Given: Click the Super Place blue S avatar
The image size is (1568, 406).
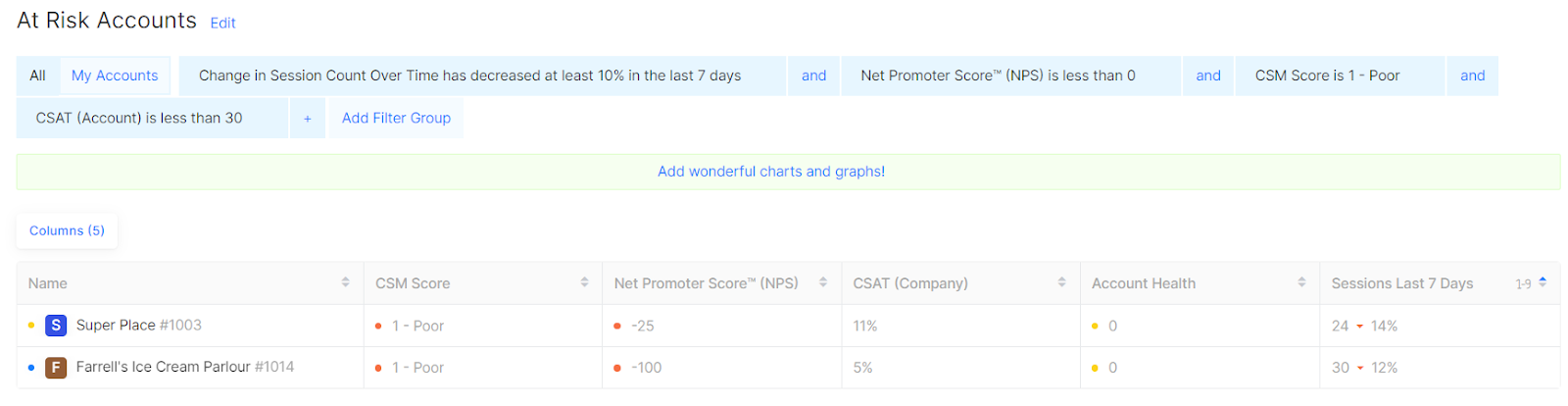Looking at the screenshot, I should point(56,325).
